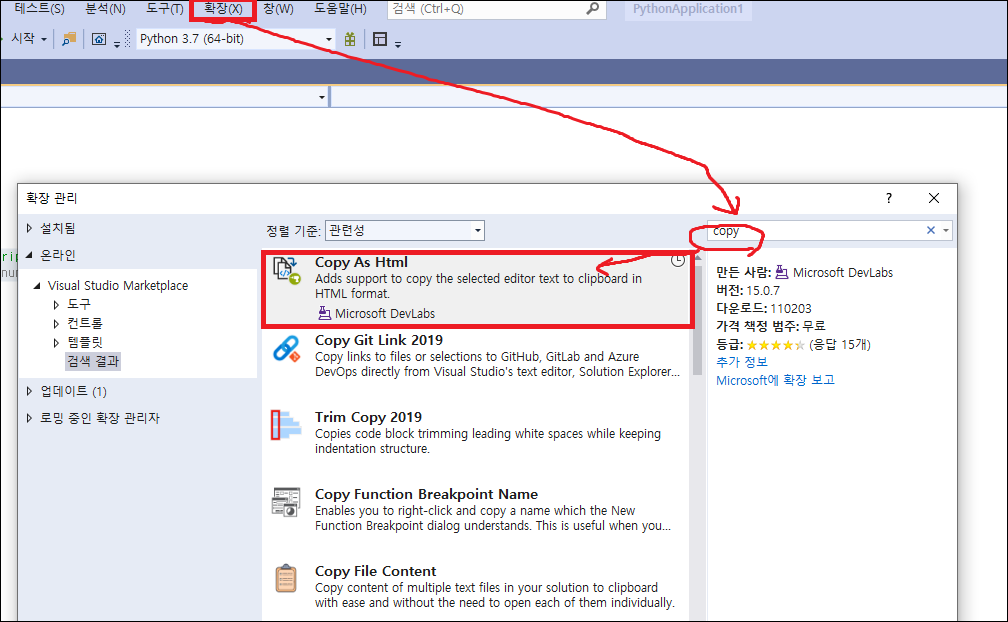
Task: Clear the copy search with X
Action: (930, 230)
